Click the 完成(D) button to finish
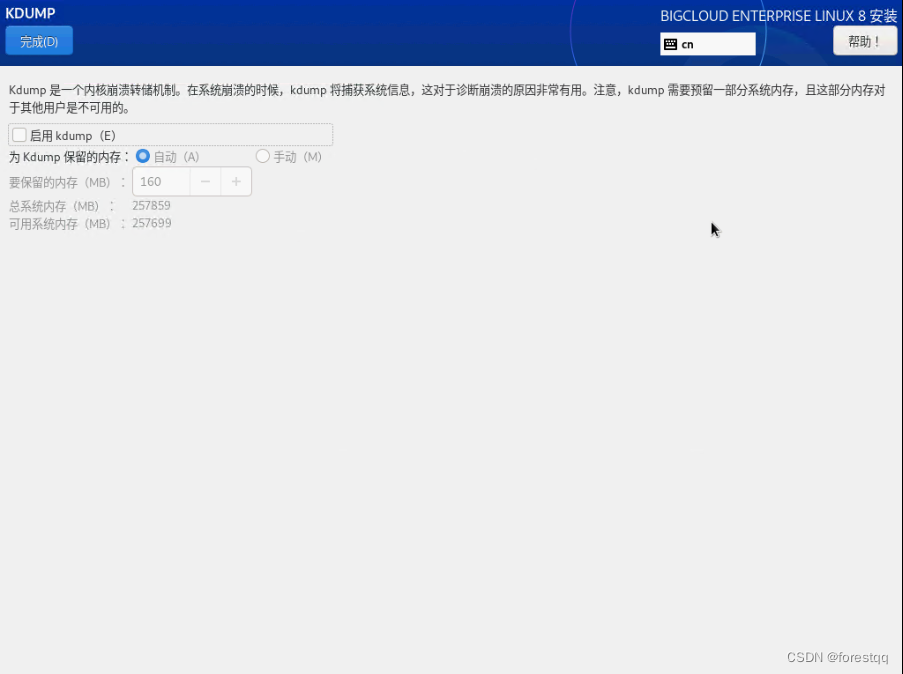The image size is (903, 674). pos(38,40)
